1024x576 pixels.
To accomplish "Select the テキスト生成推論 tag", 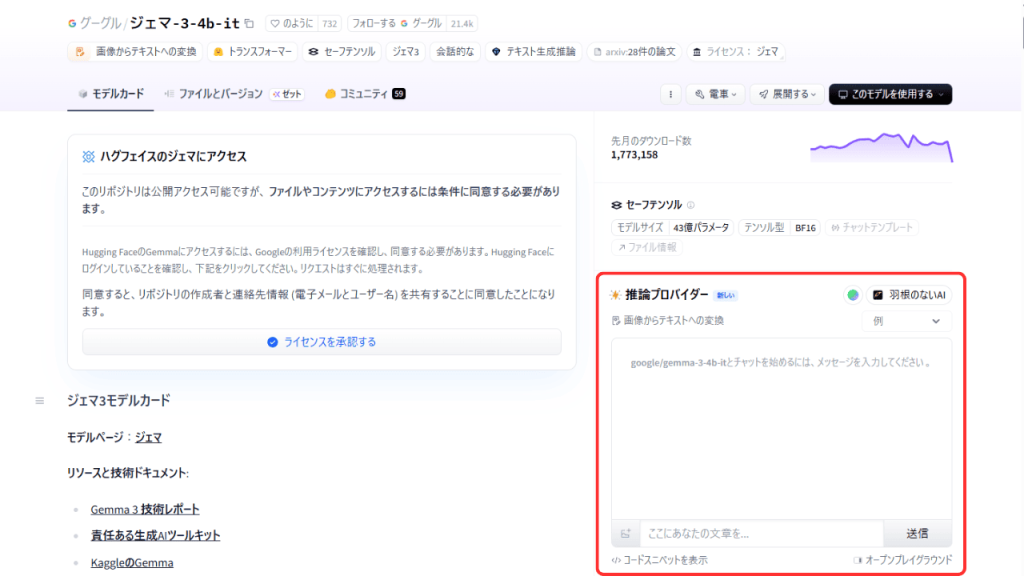I will [534, 52].
